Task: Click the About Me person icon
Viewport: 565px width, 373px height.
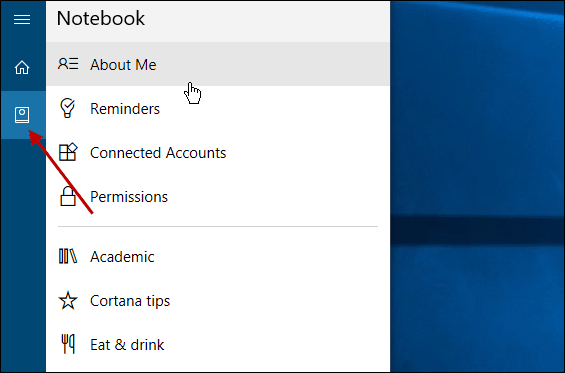Action: tap(68, 64)
